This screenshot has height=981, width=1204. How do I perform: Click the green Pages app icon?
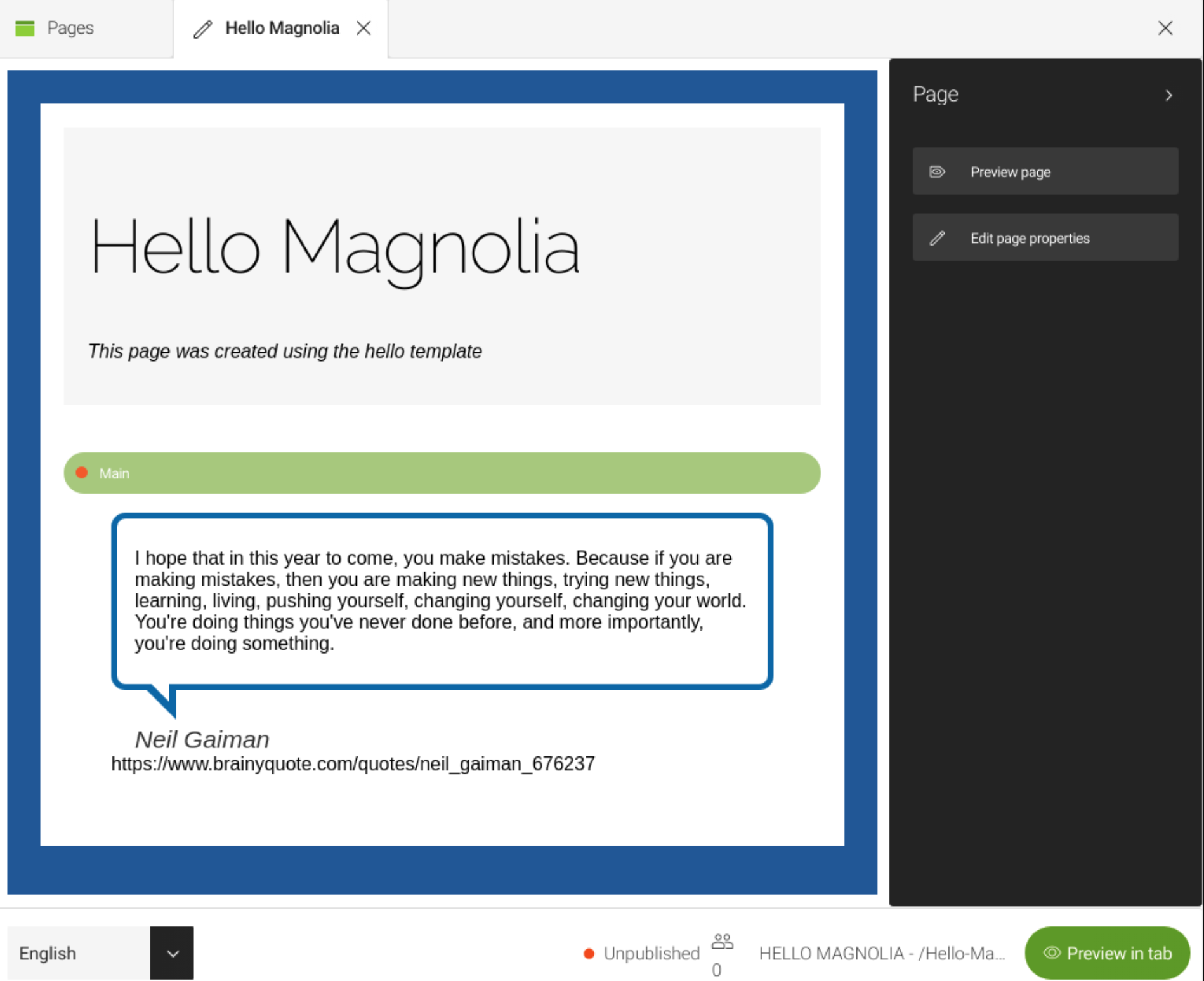point(25,28)
